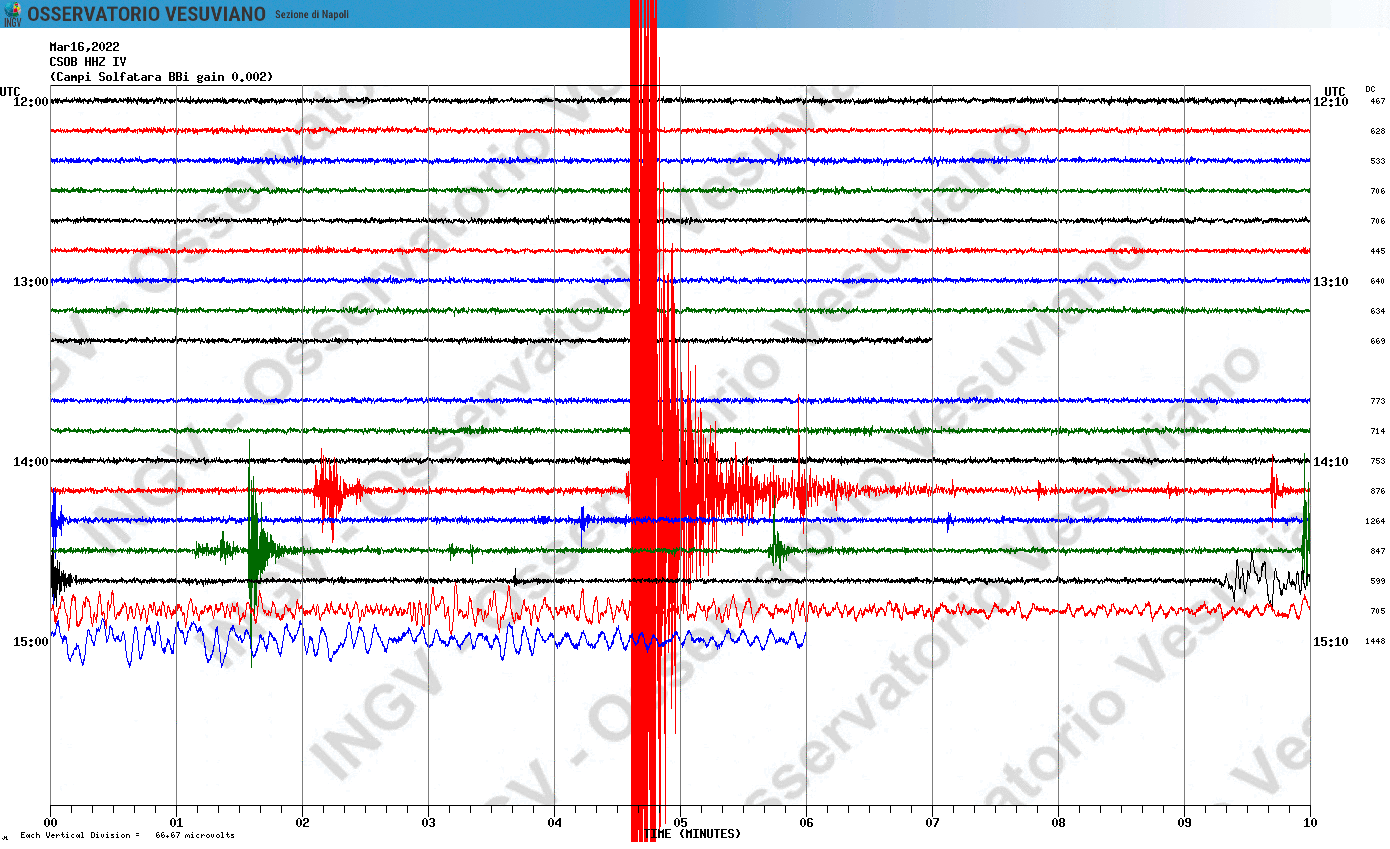Select the station code CSOB HHZ IV
Screen dimensions: 1390x849
click(88, 61)
